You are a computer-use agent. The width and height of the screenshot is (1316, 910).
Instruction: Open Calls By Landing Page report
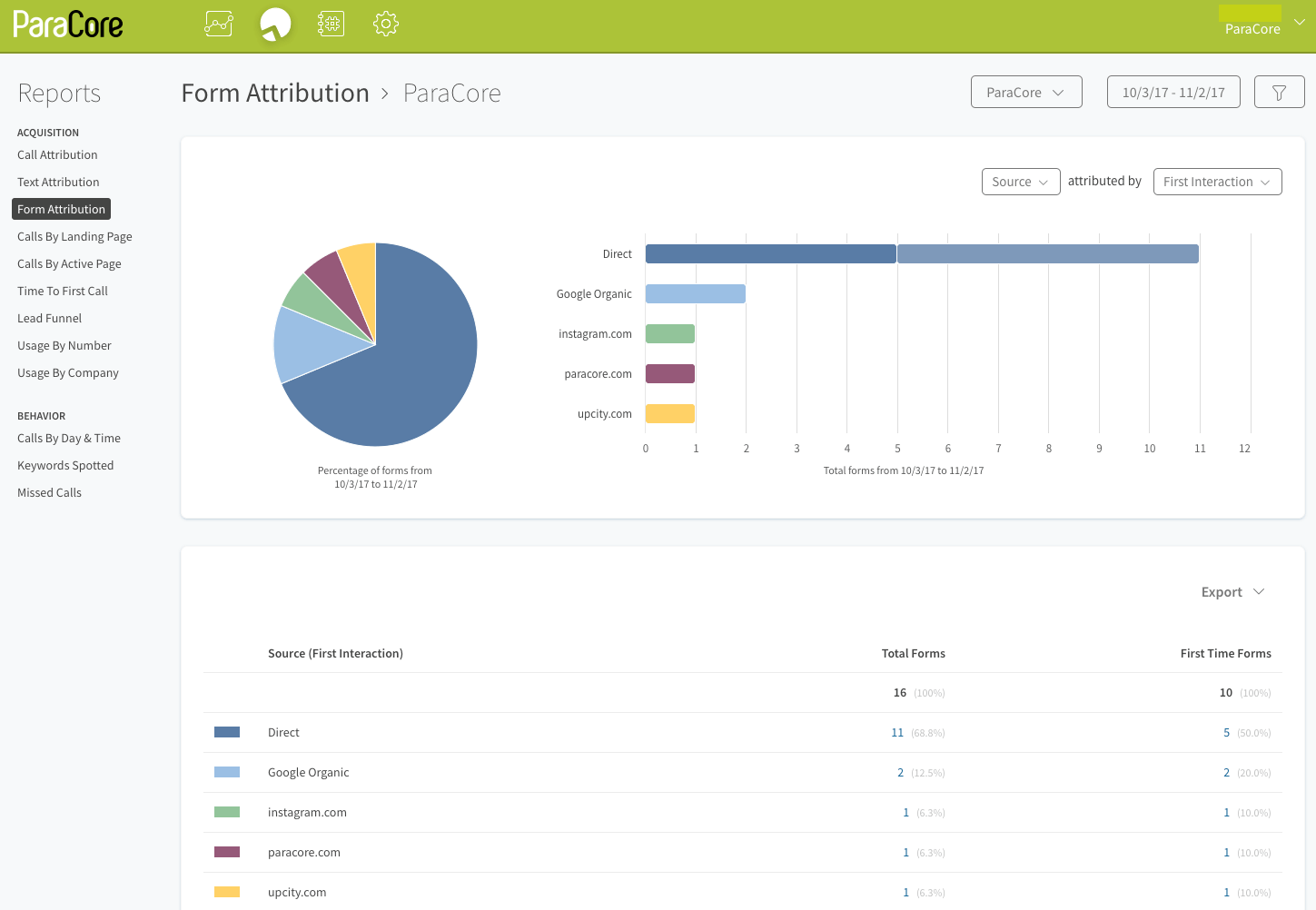pos(74,236)
